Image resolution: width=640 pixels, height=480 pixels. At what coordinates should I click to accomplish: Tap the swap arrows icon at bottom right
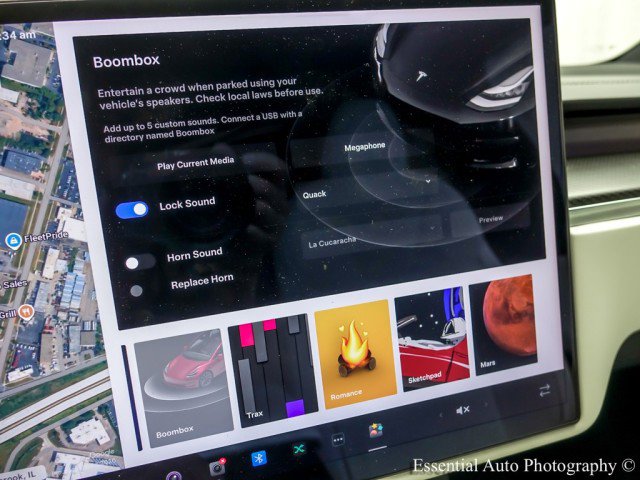click(544, 391)
